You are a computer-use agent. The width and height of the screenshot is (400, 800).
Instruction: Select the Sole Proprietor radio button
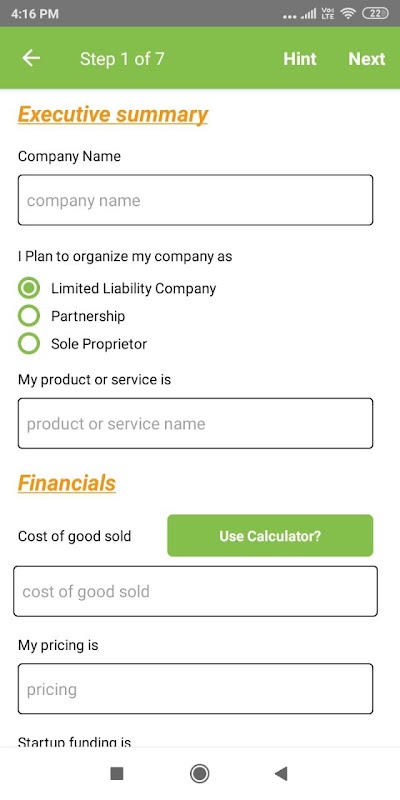pos(29,344)
